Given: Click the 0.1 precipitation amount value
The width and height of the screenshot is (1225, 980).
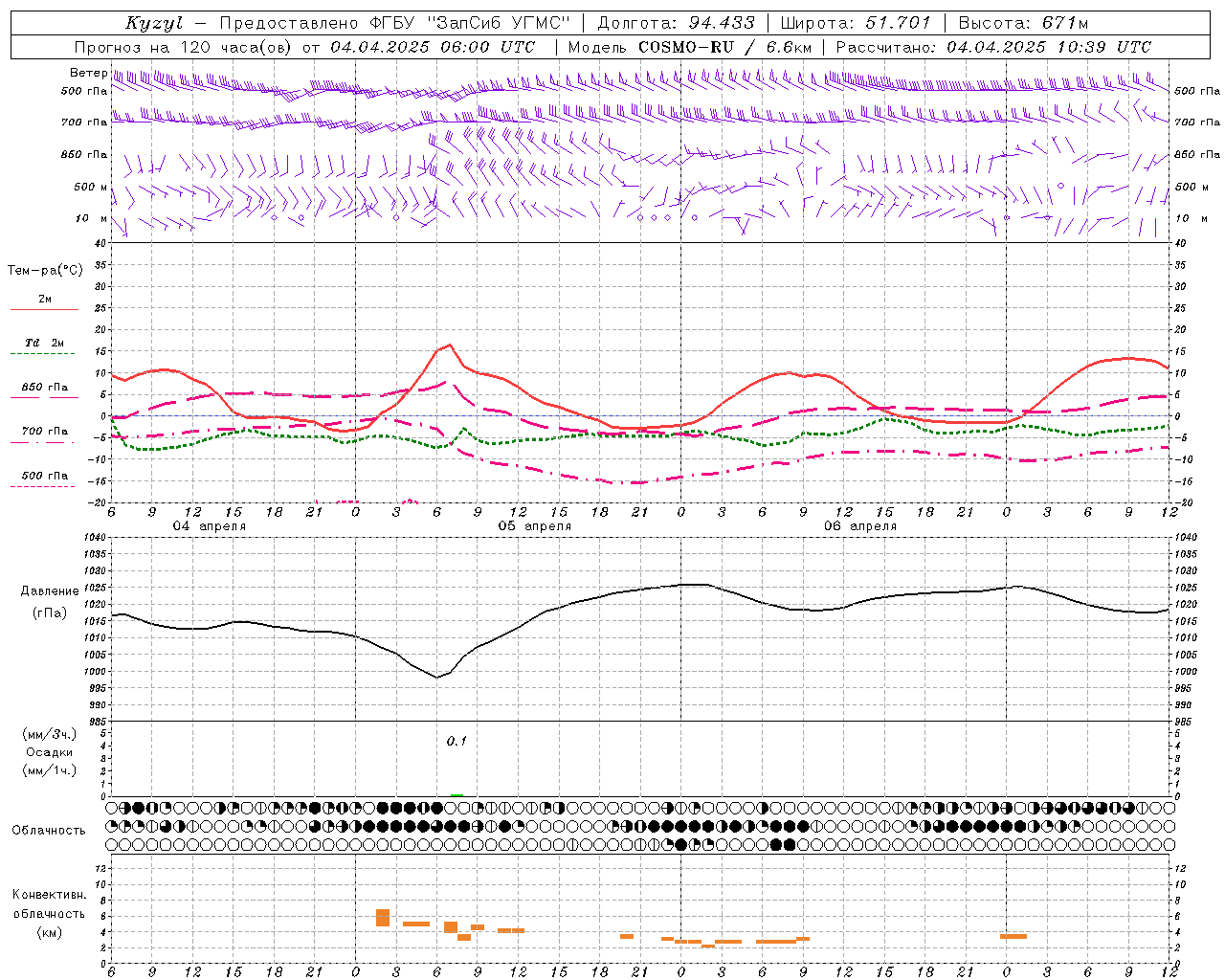Looking at the screenshot, I should point(457,741).
